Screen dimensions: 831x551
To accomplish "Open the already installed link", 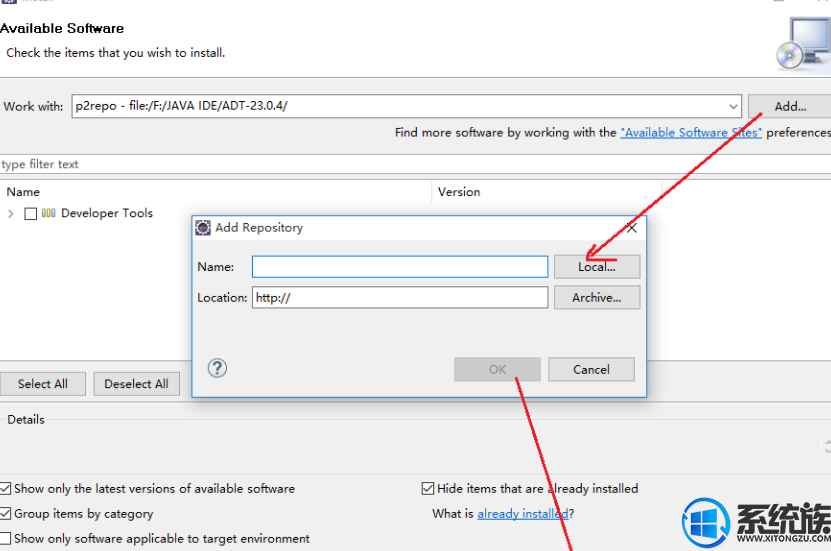I will (x=523, y=513).
